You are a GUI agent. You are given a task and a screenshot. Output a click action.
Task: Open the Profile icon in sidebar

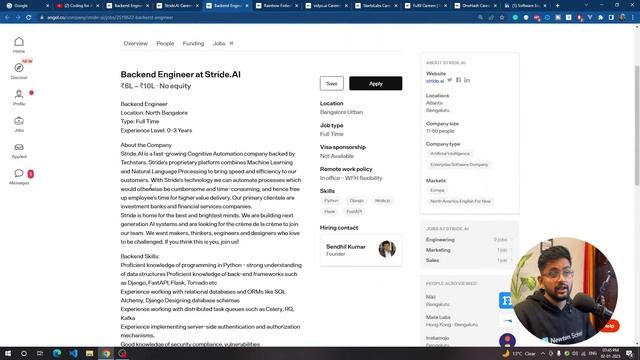[x=19, y=94]
